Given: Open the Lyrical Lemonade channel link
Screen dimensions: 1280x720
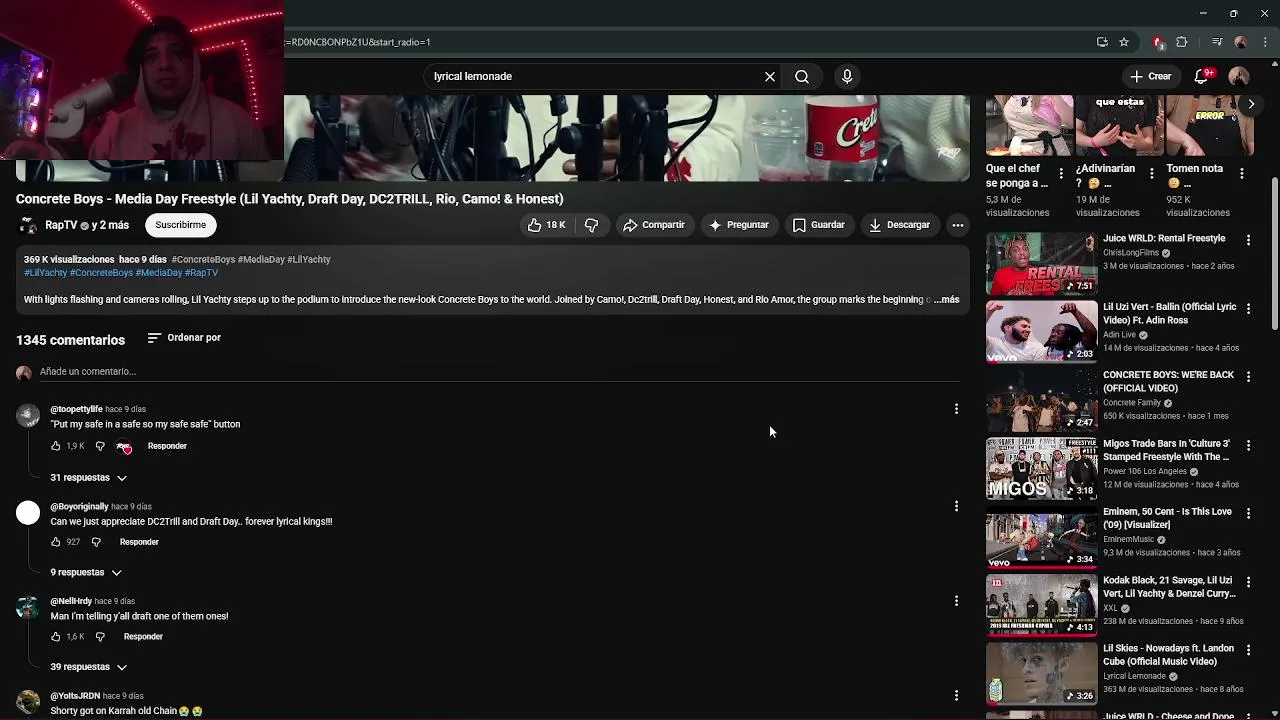Looking at the screenshot, I should (1134, 676).
